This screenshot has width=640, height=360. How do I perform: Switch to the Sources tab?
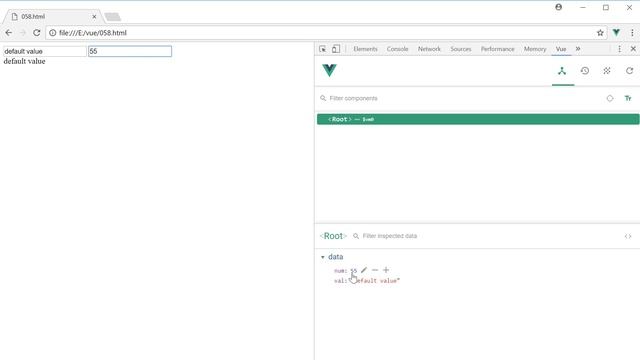click(x=460, y=49)
